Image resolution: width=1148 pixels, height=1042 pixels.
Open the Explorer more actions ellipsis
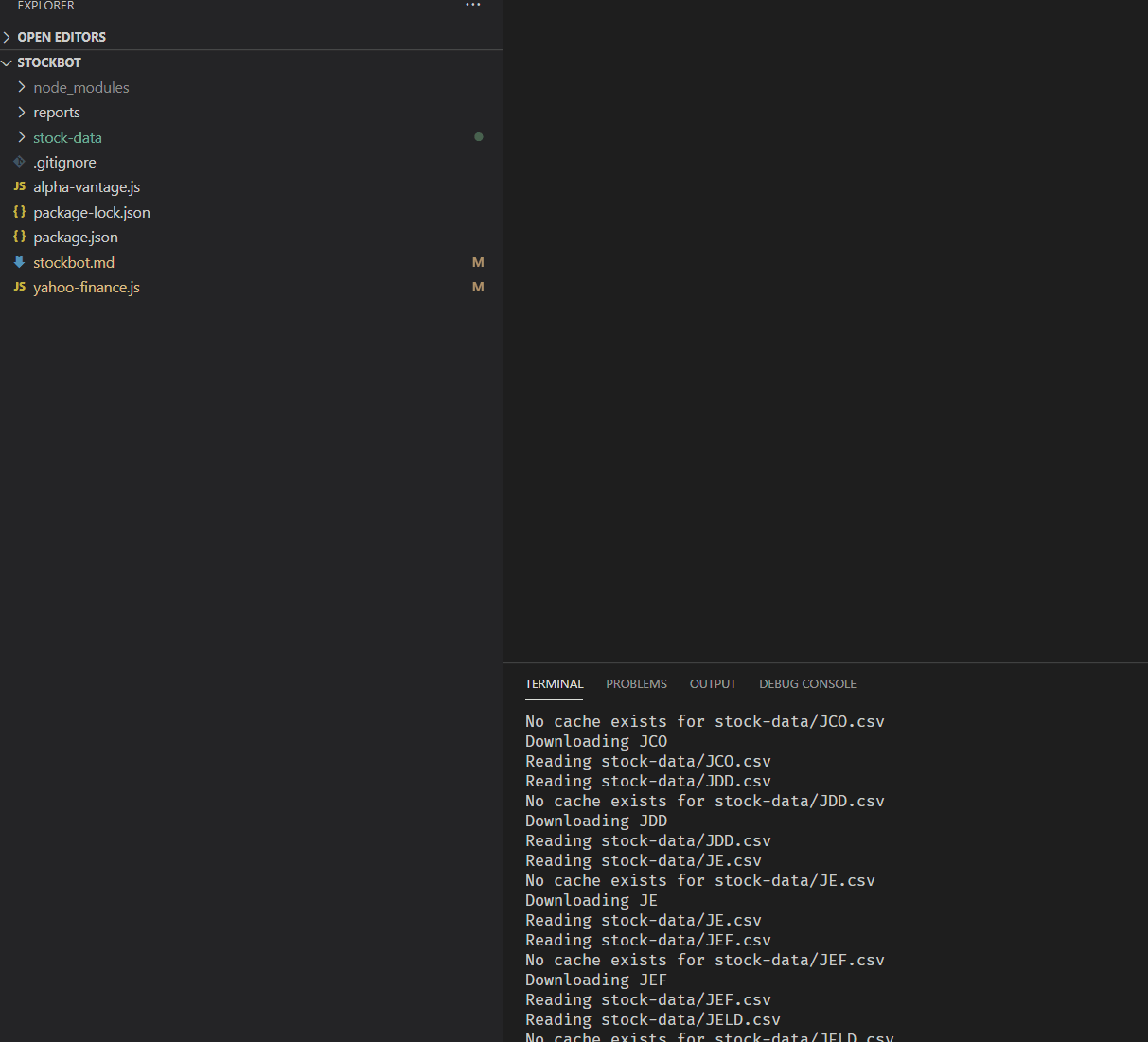click(x=473, y=5)
